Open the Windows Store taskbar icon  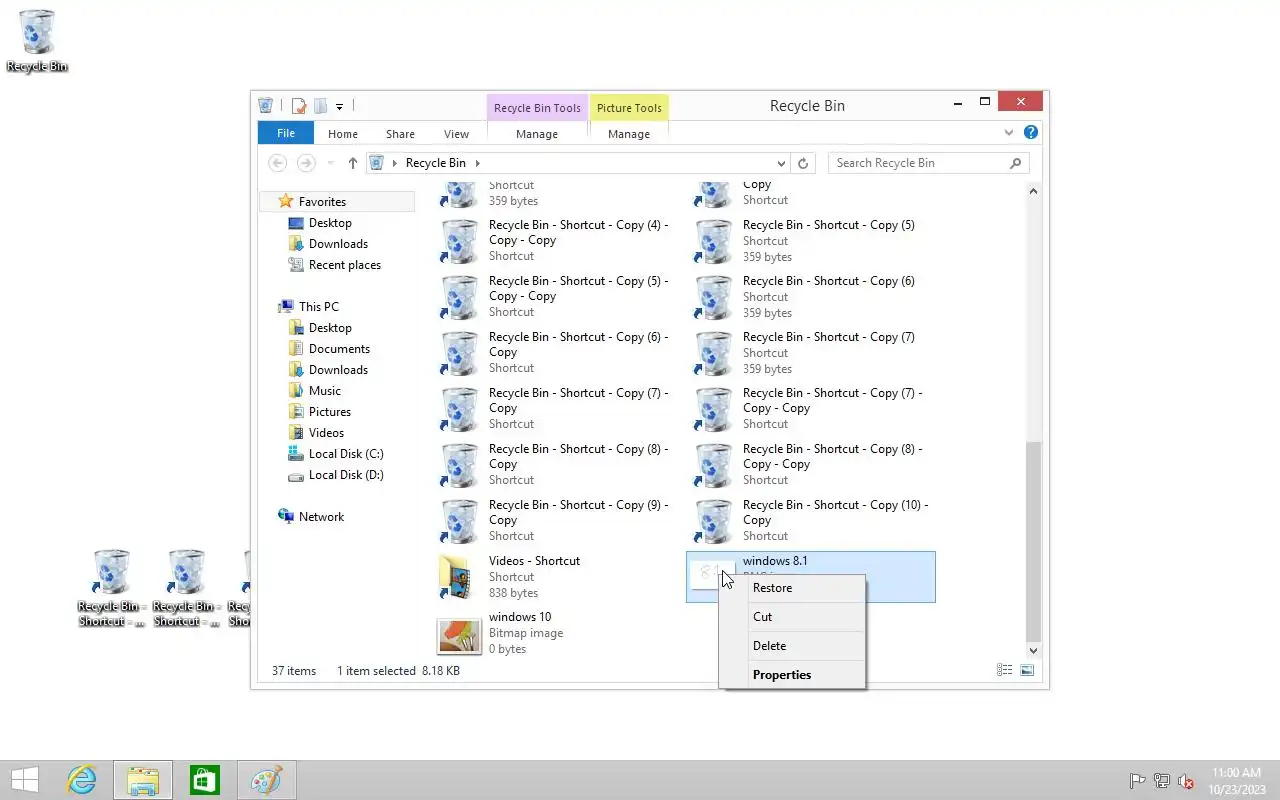coord(204,780)
